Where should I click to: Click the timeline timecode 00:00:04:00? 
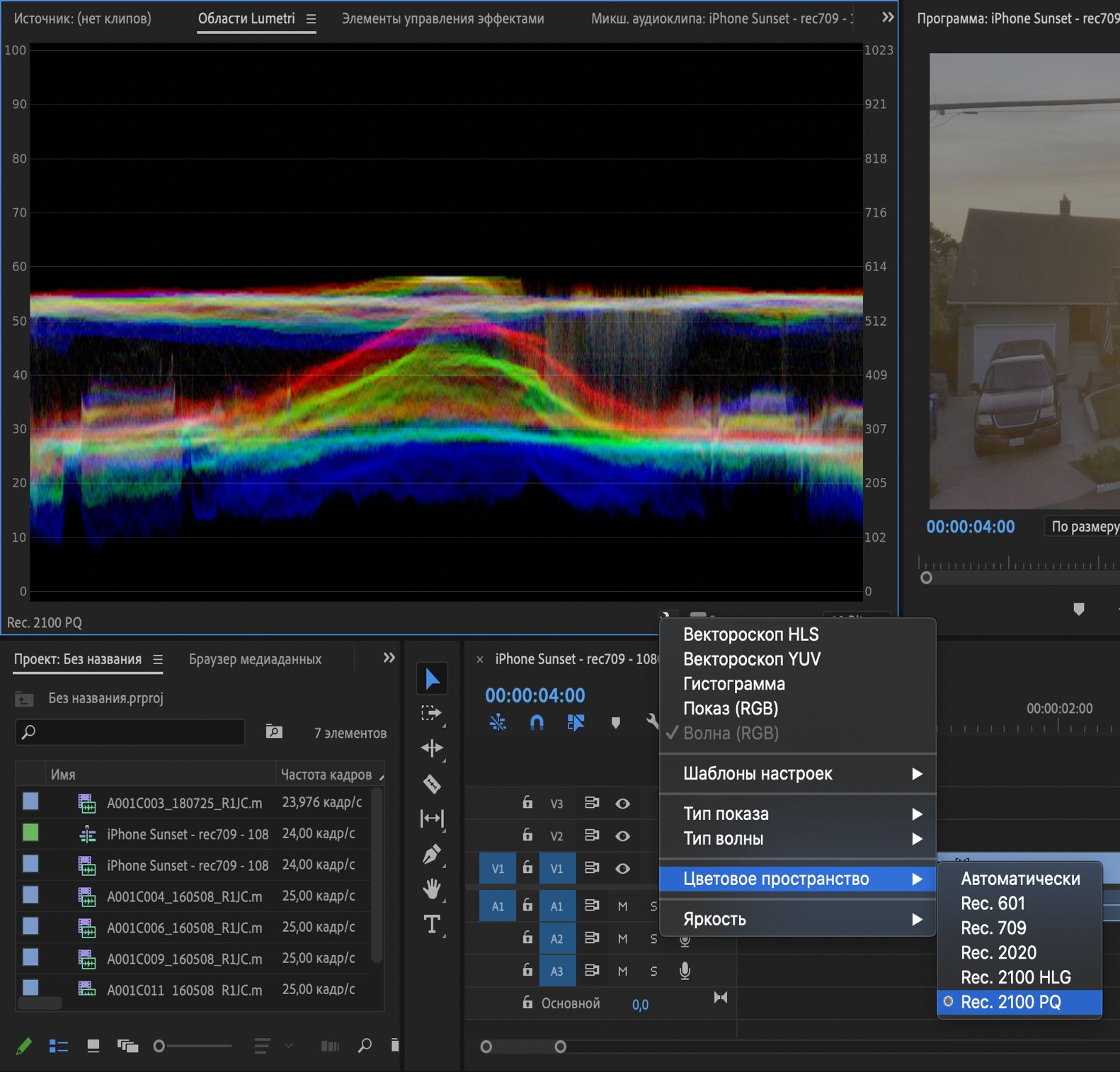pos(535,695)
